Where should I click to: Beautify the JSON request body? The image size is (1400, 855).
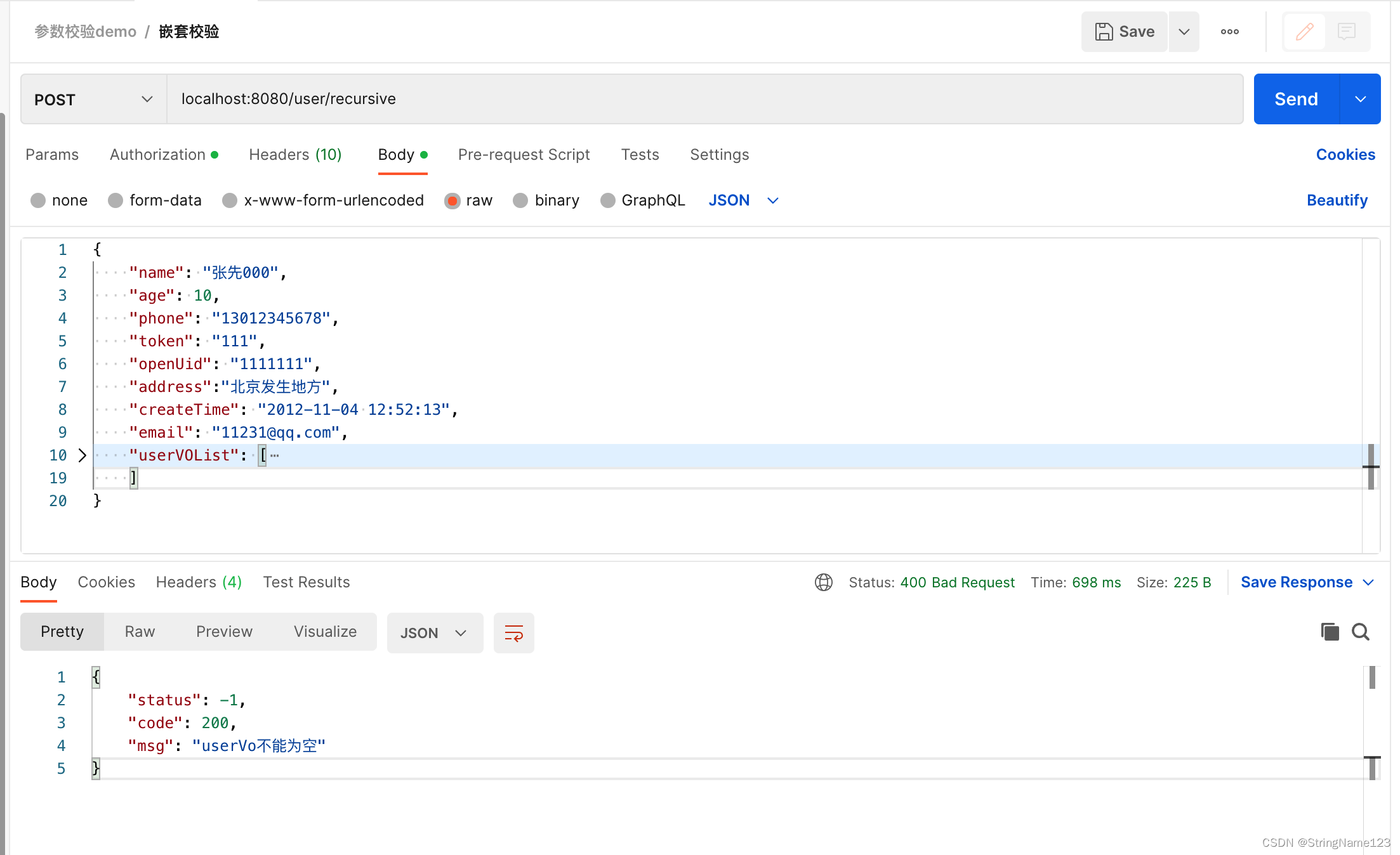click(1337, 200)
